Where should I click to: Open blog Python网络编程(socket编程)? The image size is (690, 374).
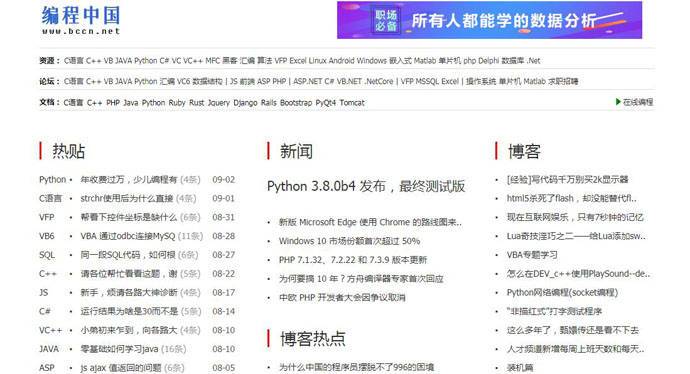coord(562,293)
